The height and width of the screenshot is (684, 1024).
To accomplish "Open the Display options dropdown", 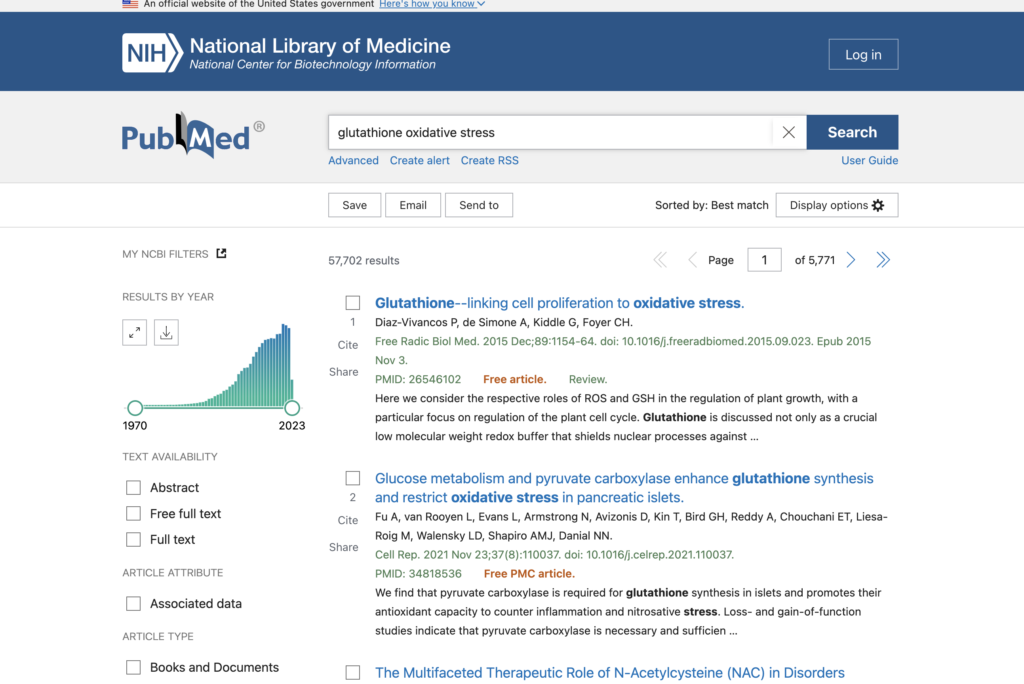I will pyautogui.click(x=837, y=205).
